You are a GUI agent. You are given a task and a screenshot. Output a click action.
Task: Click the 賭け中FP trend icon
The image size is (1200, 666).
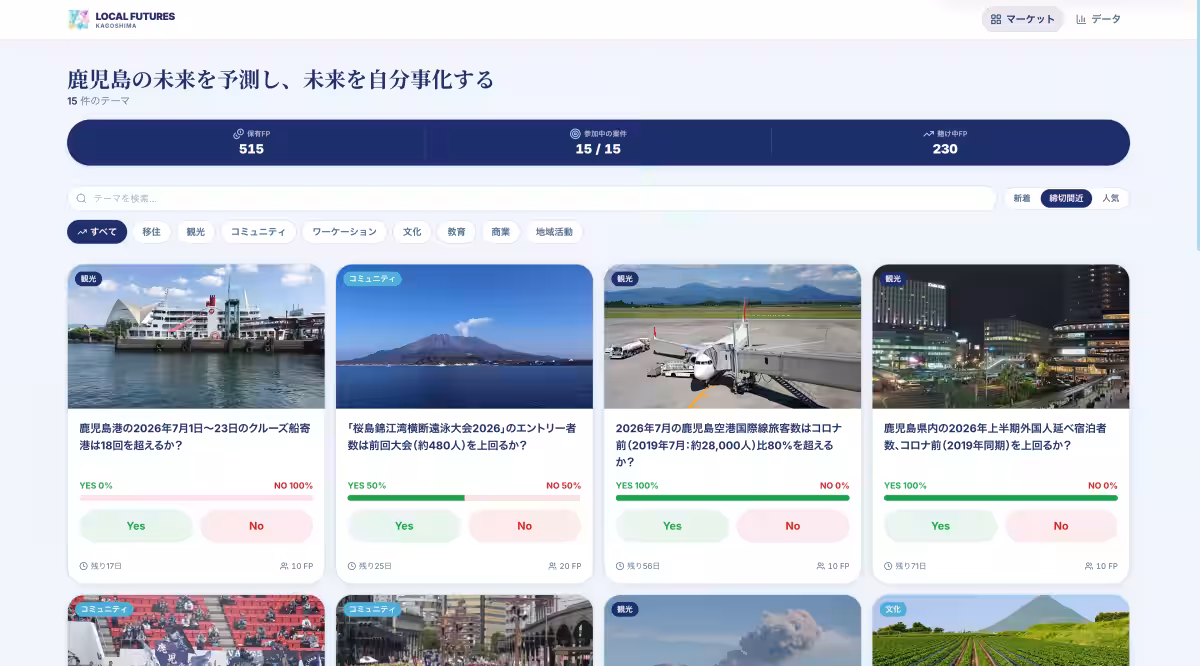pos(928,133)
